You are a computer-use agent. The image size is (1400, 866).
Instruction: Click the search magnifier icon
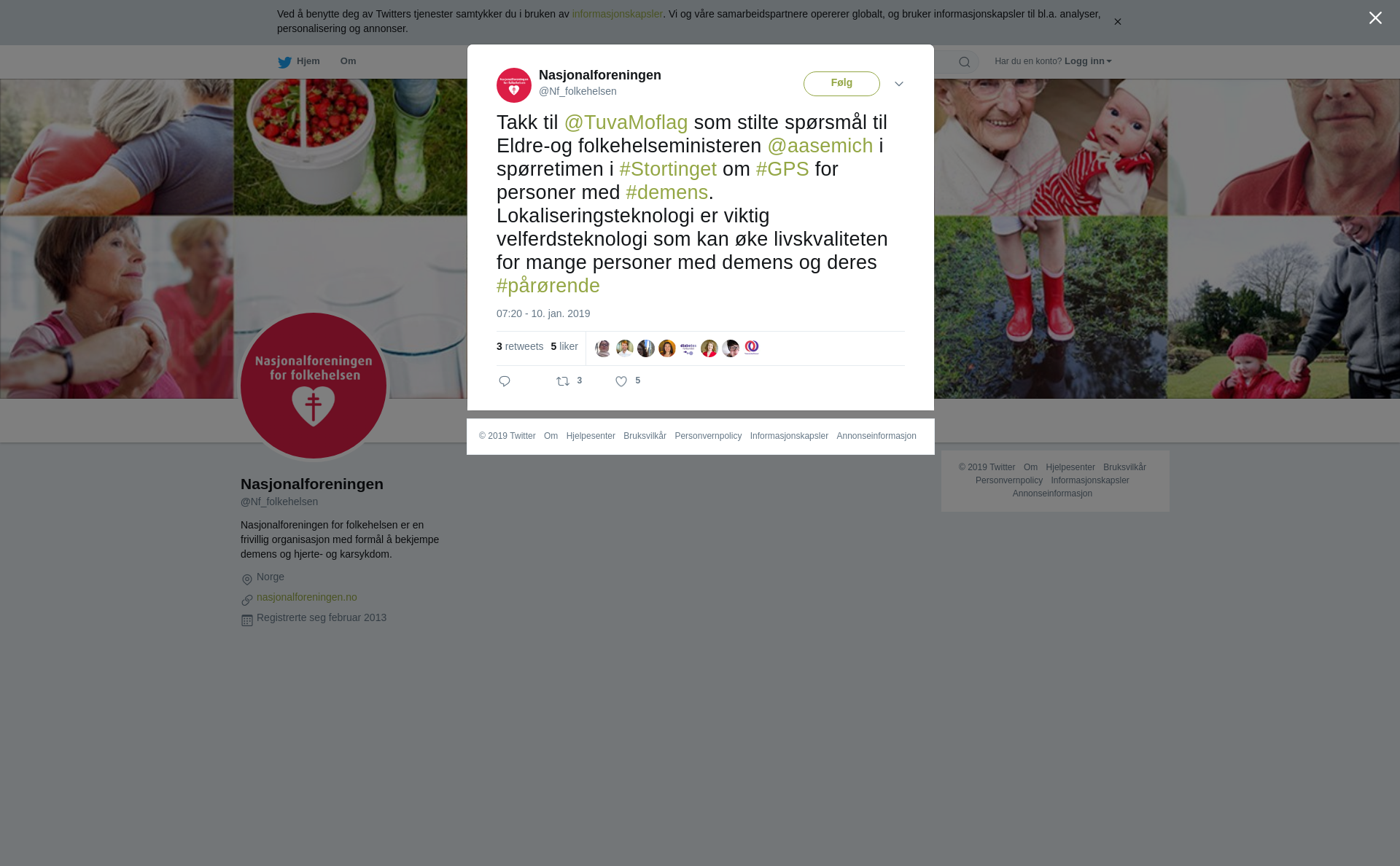pyautogui.click(x=965, y=62)
